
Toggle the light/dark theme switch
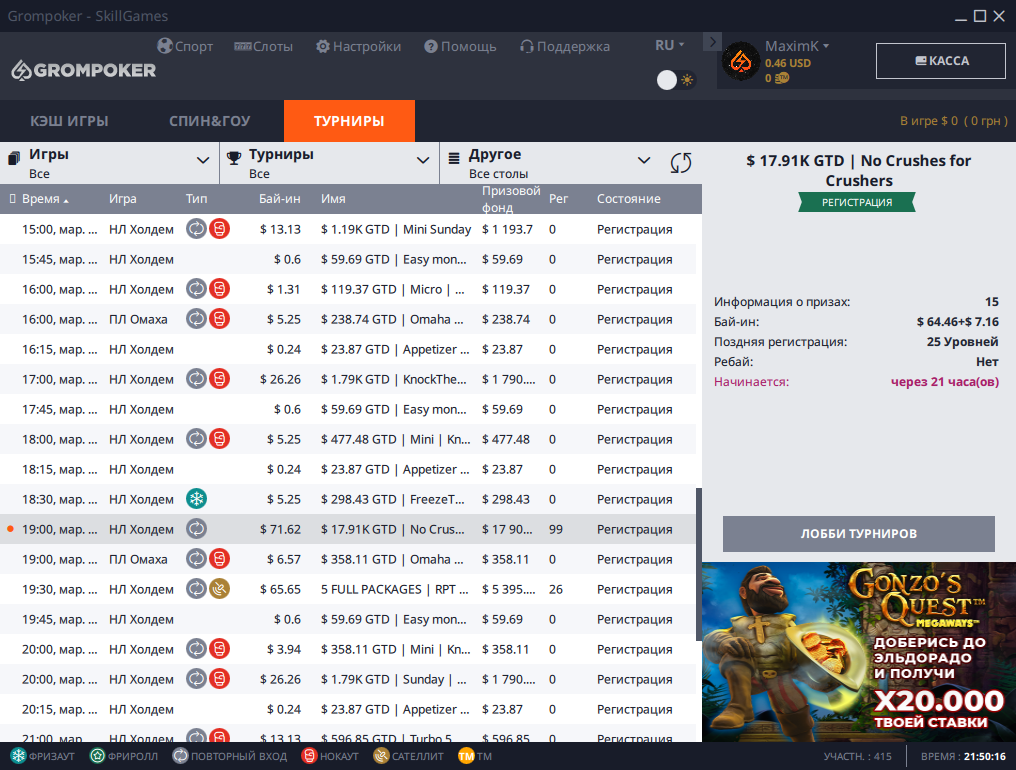coord(676,80)
